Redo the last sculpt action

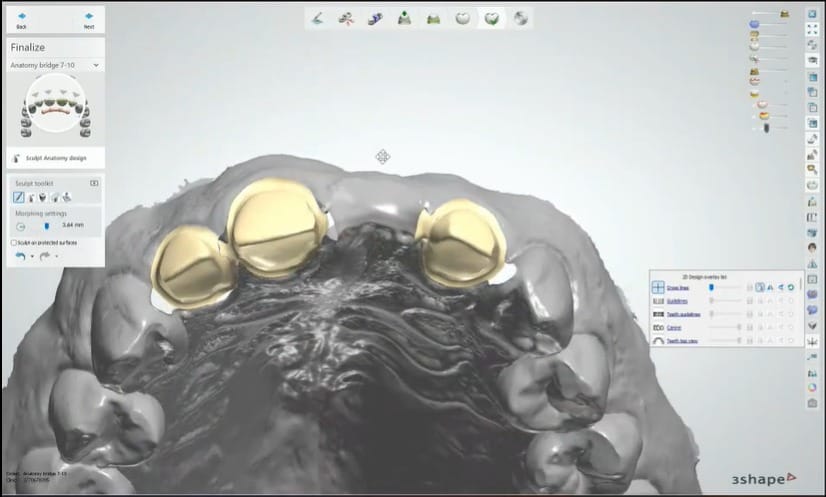[x=45, y=256]
